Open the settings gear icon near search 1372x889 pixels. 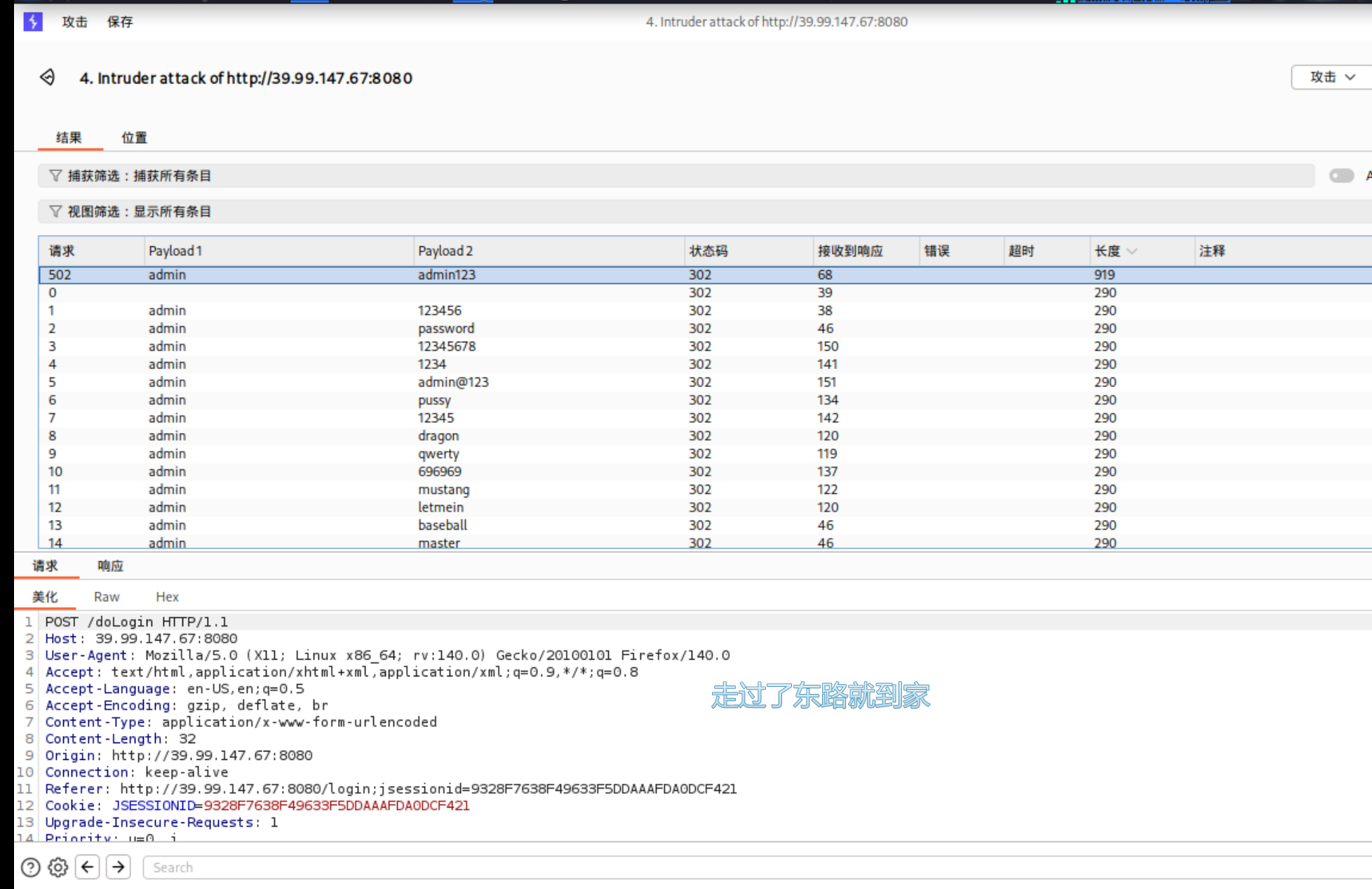pos(58,868)
